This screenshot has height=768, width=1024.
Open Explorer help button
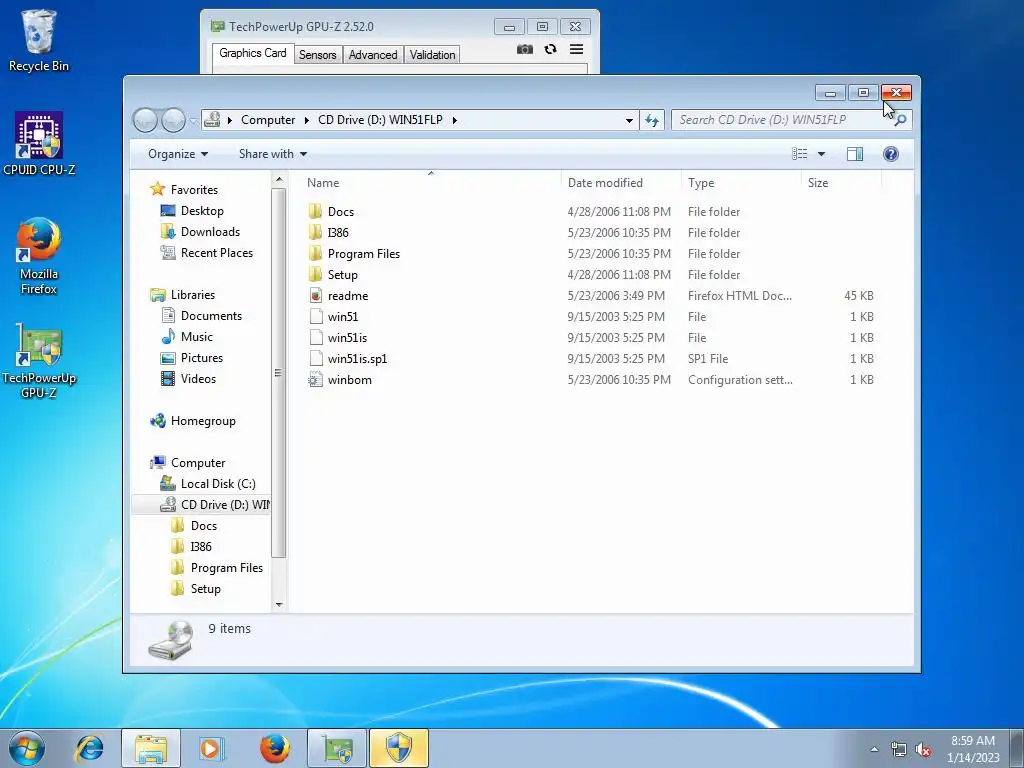(891, 154)
